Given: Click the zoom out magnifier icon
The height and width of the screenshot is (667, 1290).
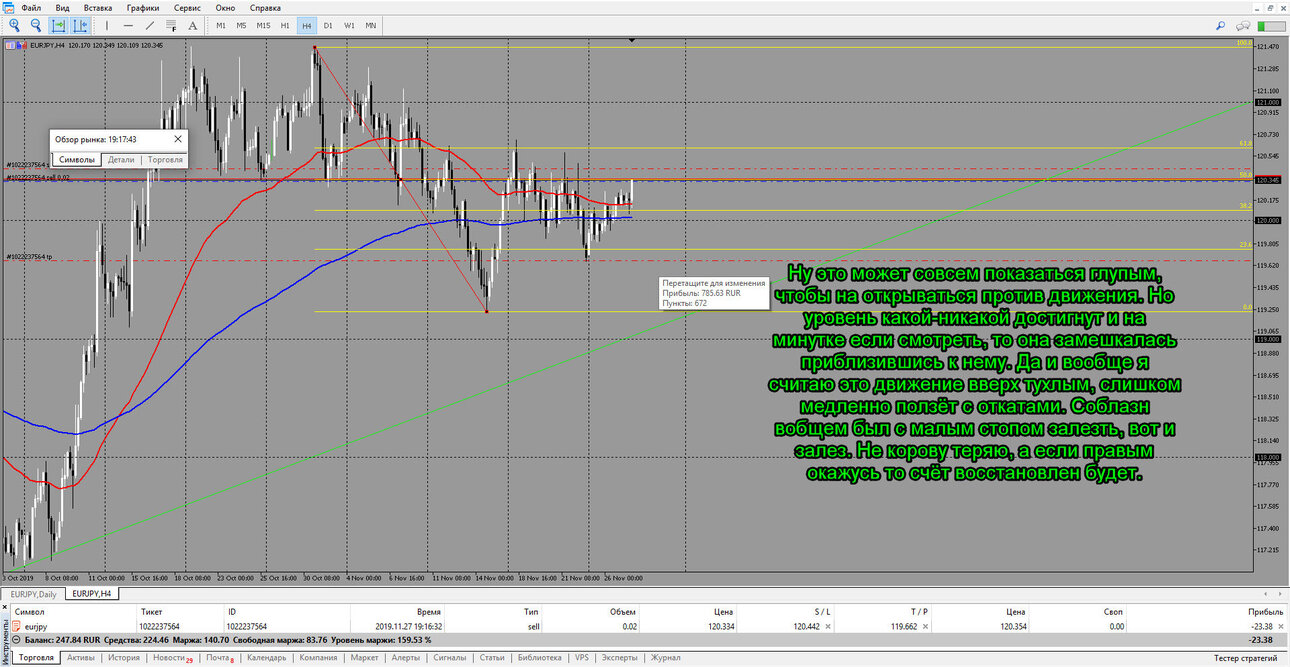Looking at the screenshot, I should 36,25.
